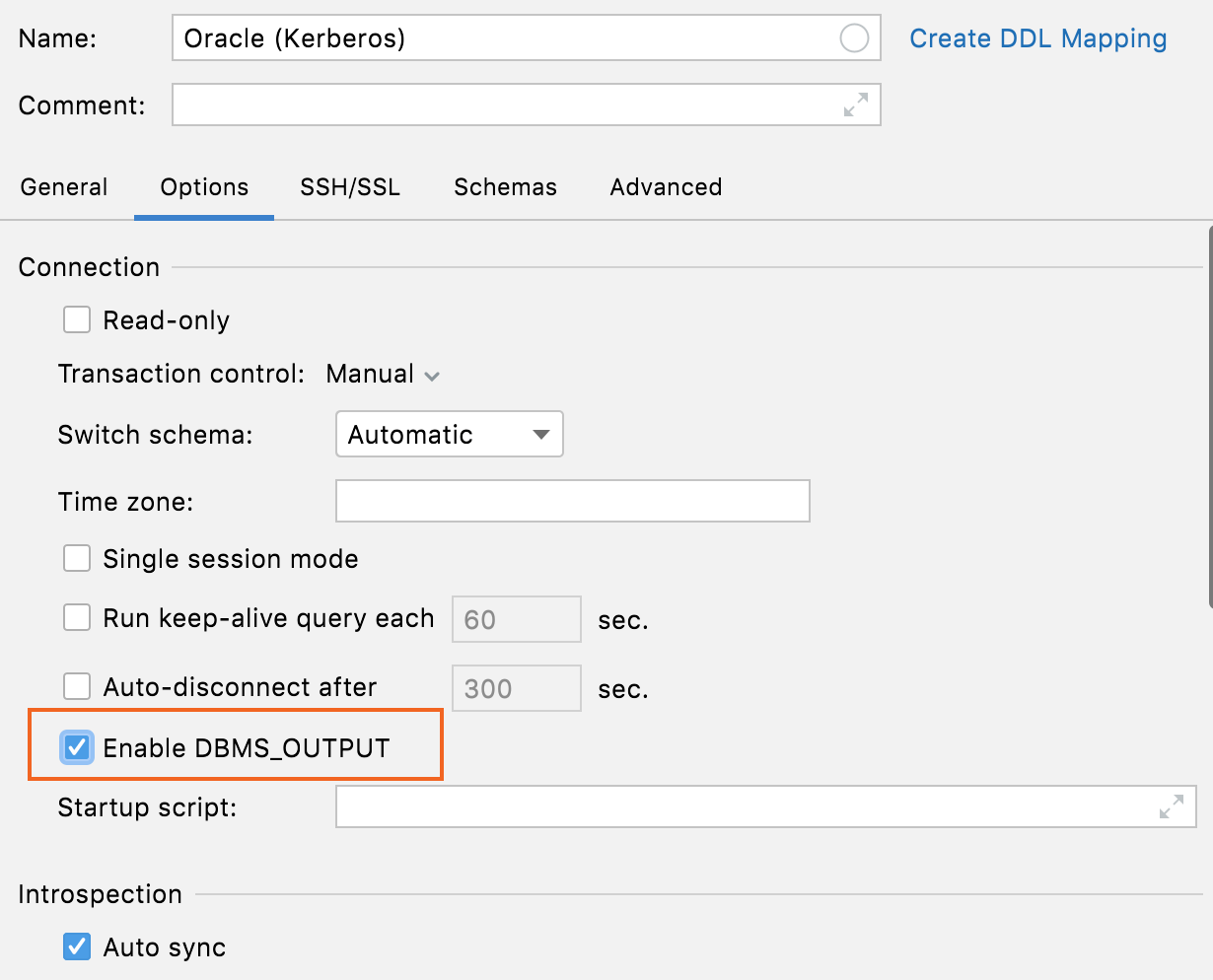Click into the Time zone field
This screenshot has height=980, width=1213.
(572, 501)
